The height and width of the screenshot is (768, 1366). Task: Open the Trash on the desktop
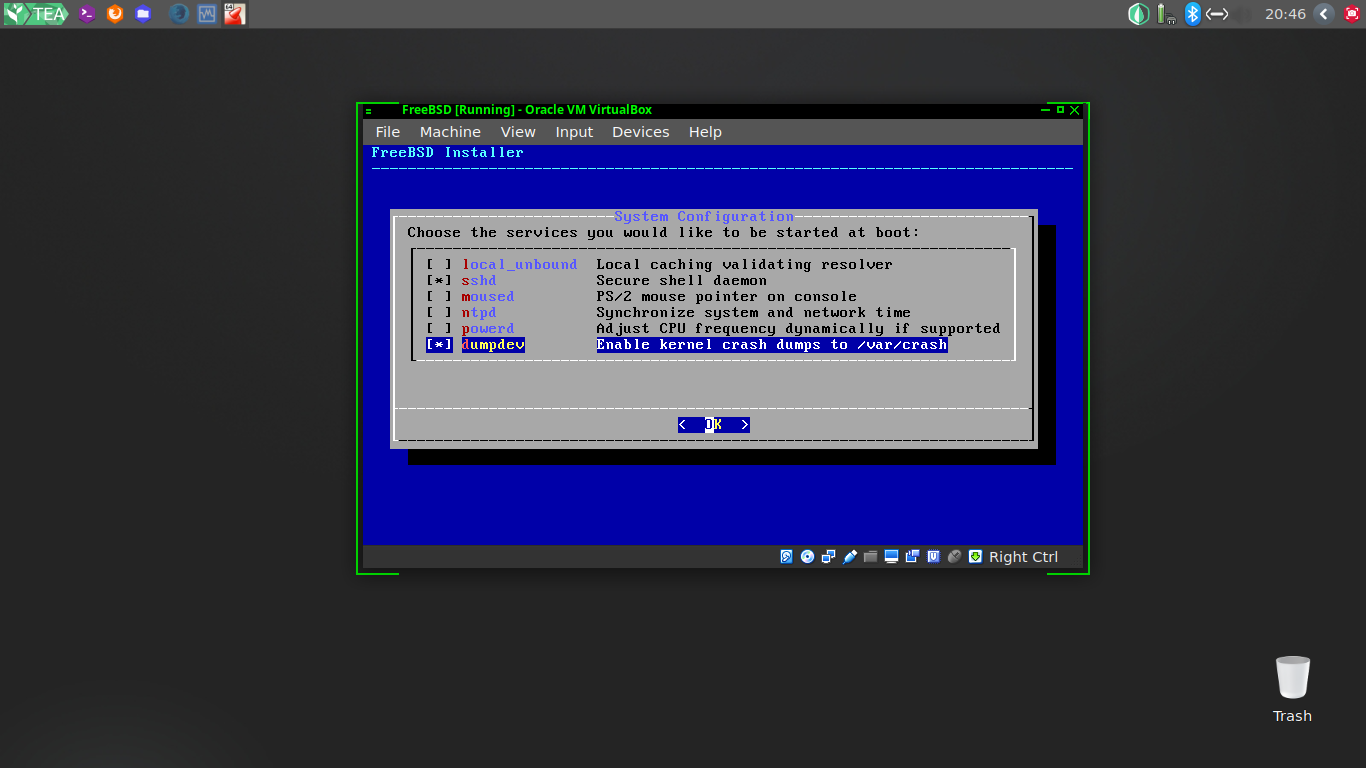click(x=1292, y=689)
